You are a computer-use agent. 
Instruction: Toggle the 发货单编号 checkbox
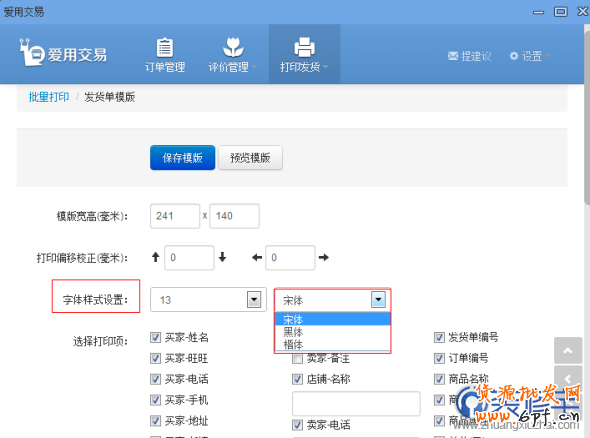(439, 337)
